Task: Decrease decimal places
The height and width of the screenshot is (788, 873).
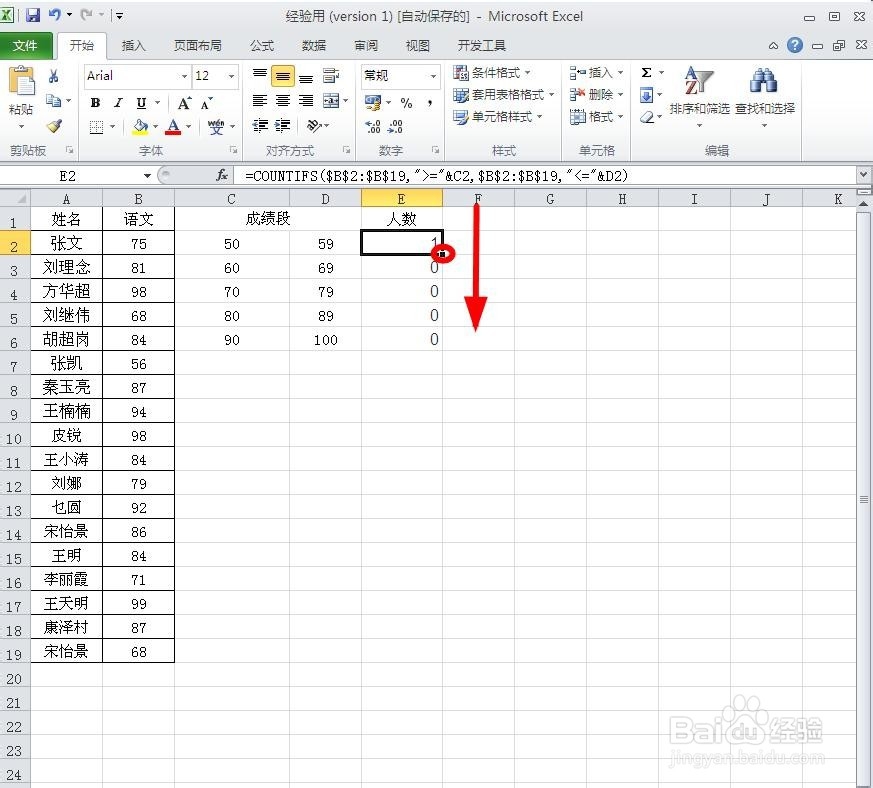Action: click(395, 127)
